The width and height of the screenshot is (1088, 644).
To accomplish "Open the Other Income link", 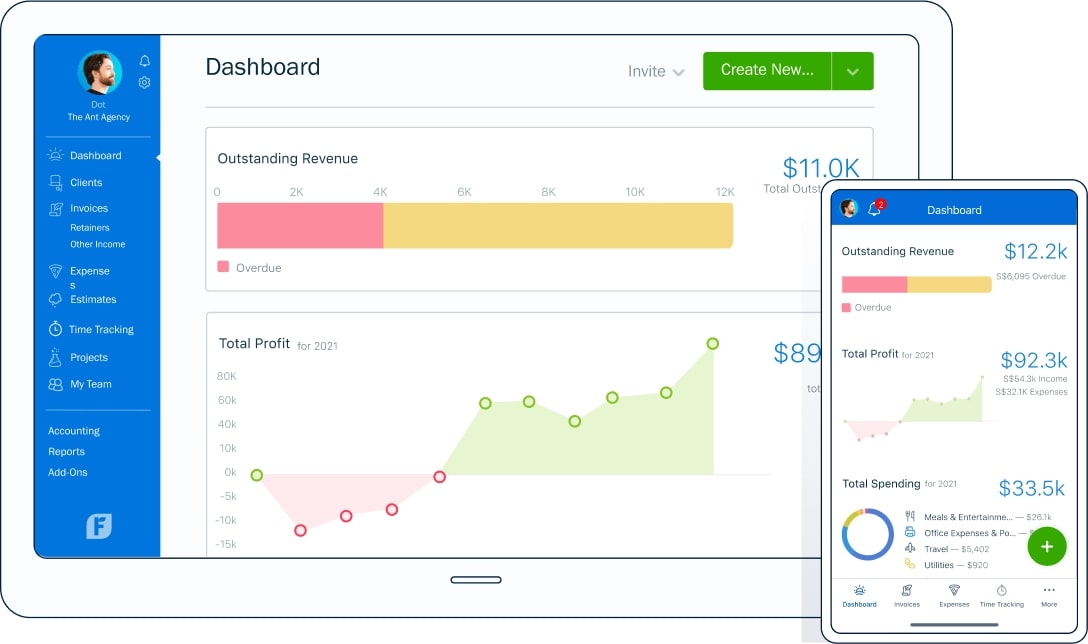I will point(99,244).
